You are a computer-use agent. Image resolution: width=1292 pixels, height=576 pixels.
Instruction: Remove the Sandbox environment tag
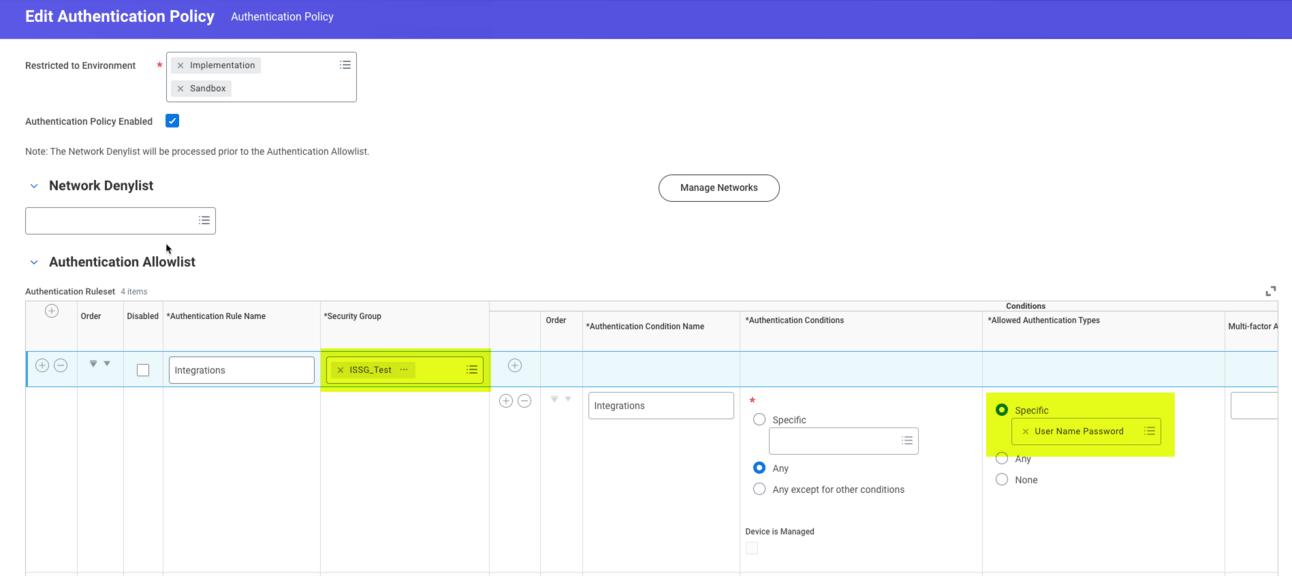coord(180,88)
